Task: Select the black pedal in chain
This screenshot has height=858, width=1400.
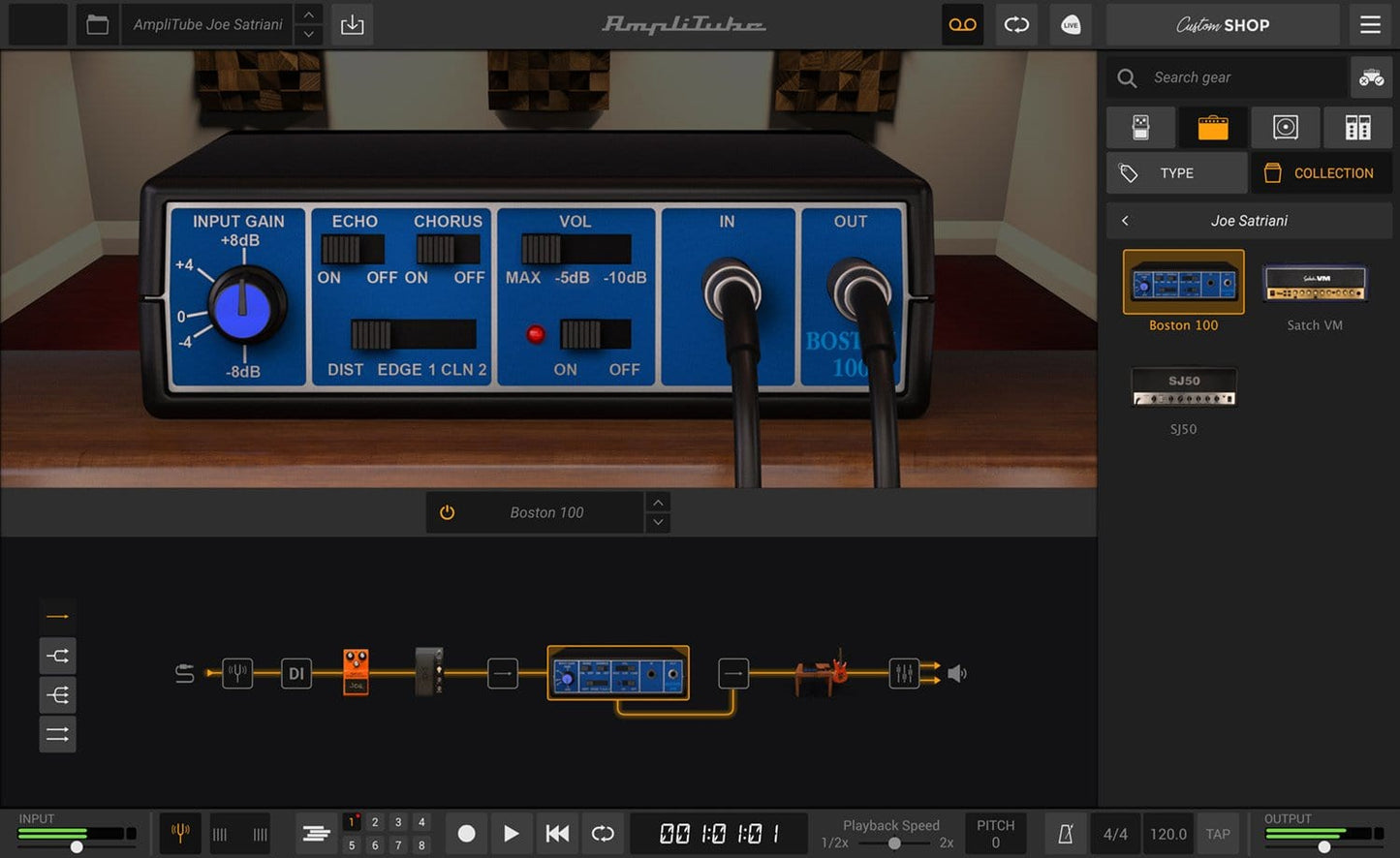Action: click(429, 672)
